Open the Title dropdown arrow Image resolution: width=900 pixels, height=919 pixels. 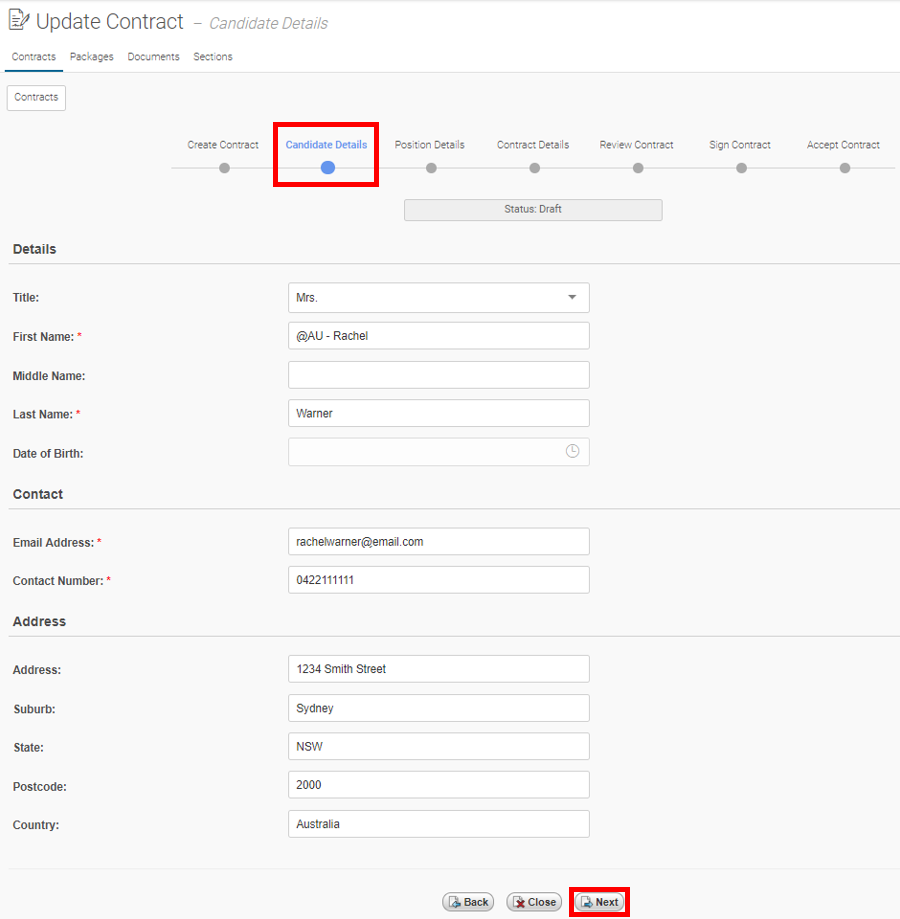tap(572, 297)
